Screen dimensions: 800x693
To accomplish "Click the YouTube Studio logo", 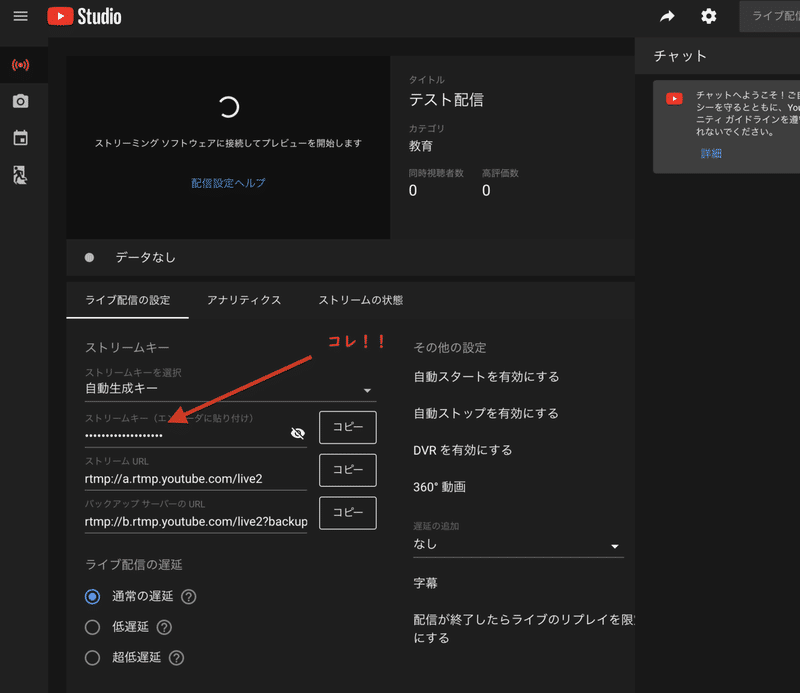I will tap(84, 16).
